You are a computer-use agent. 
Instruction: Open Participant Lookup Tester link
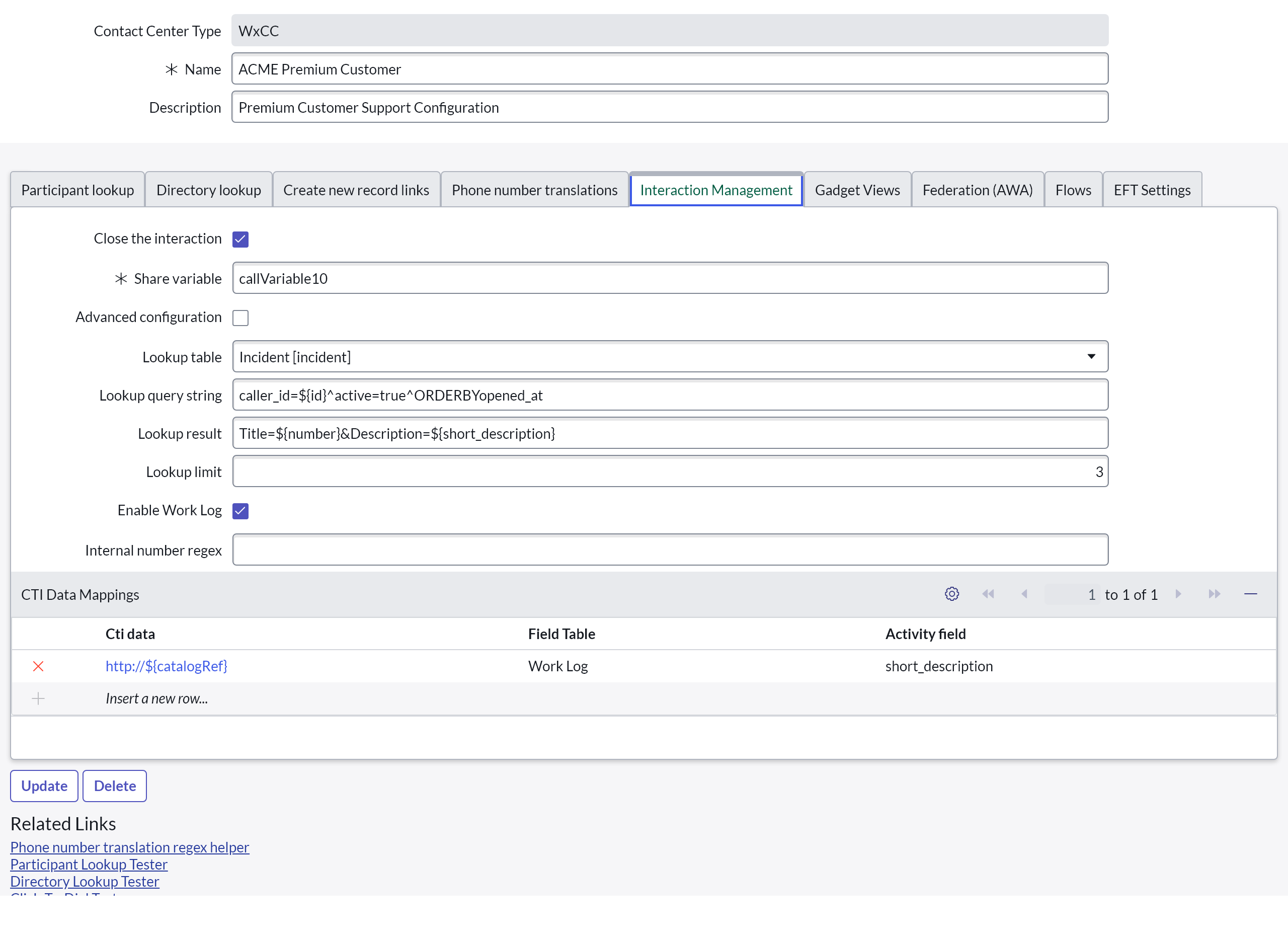click(x=89, y=864)
